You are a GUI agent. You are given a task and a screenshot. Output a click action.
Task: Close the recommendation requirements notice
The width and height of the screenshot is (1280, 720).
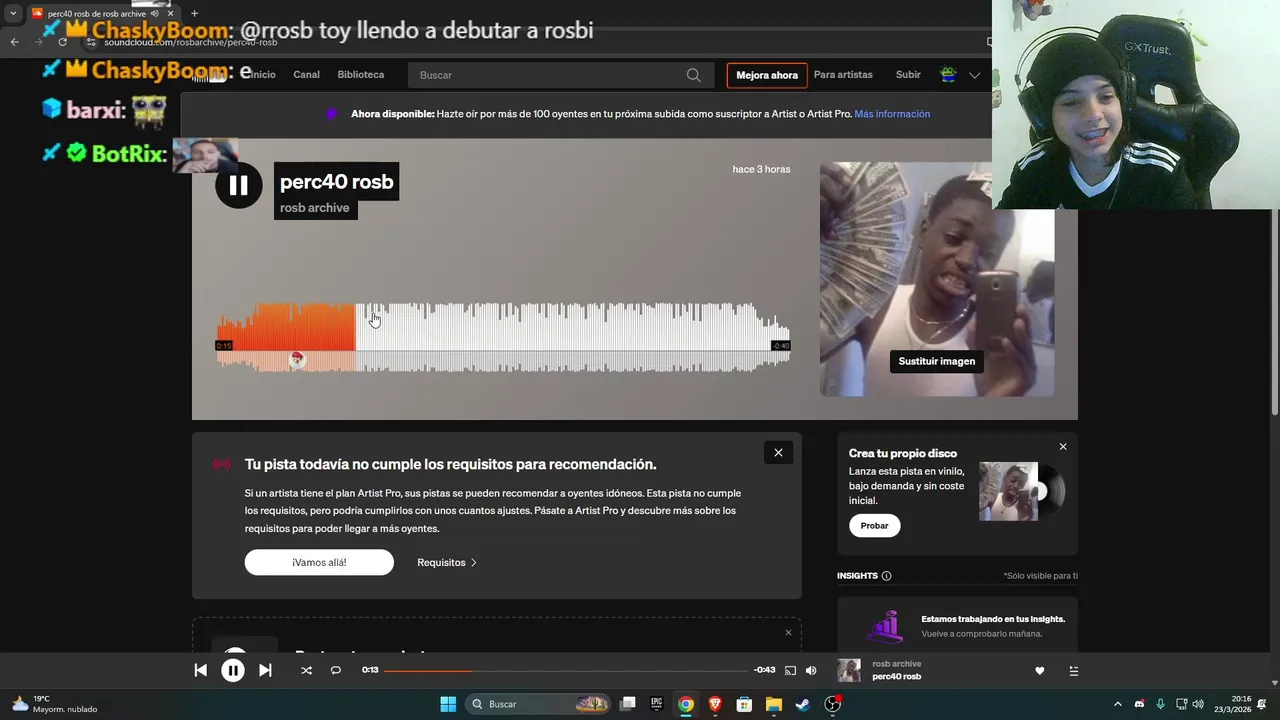click(x=778, y=453)
